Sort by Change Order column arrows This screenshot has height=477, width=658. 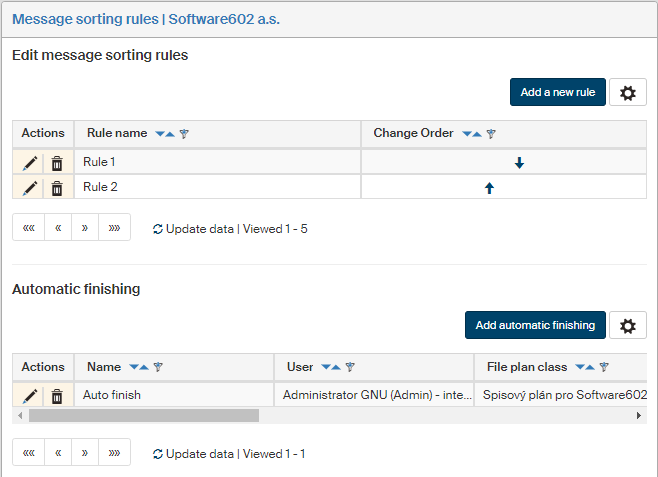[471, 134]
